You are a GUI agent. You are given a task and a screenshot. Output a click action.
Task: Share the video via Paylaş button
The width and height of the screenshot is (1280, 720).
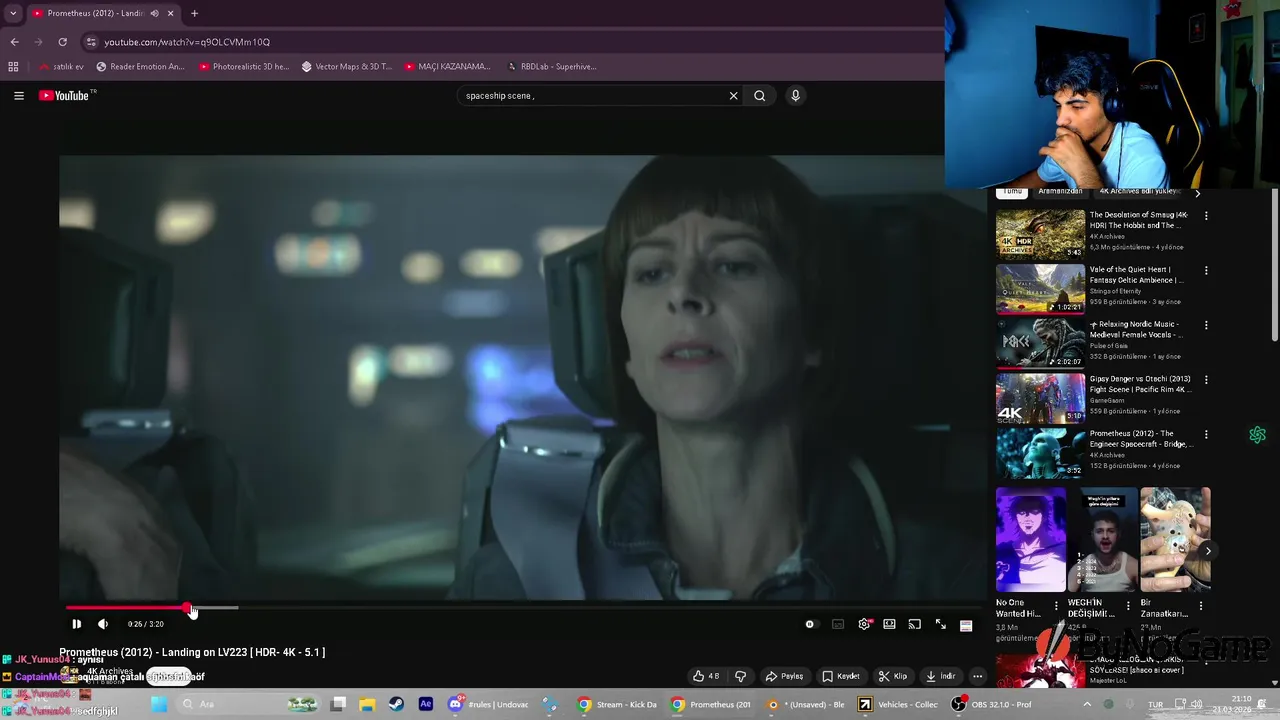click(x=784, y=676)
